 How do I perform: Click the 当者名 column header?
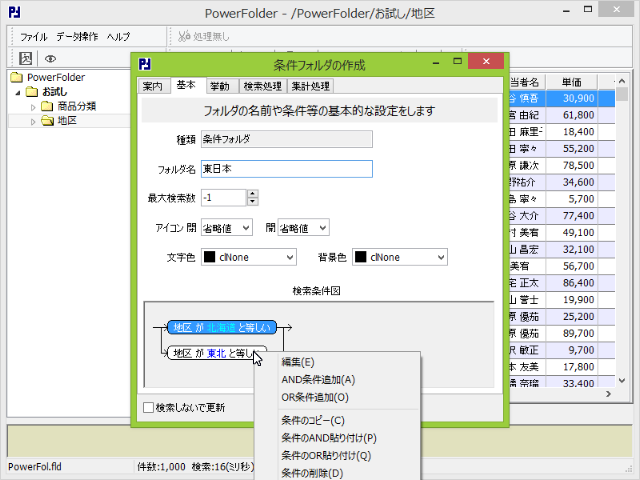(527, 82)
